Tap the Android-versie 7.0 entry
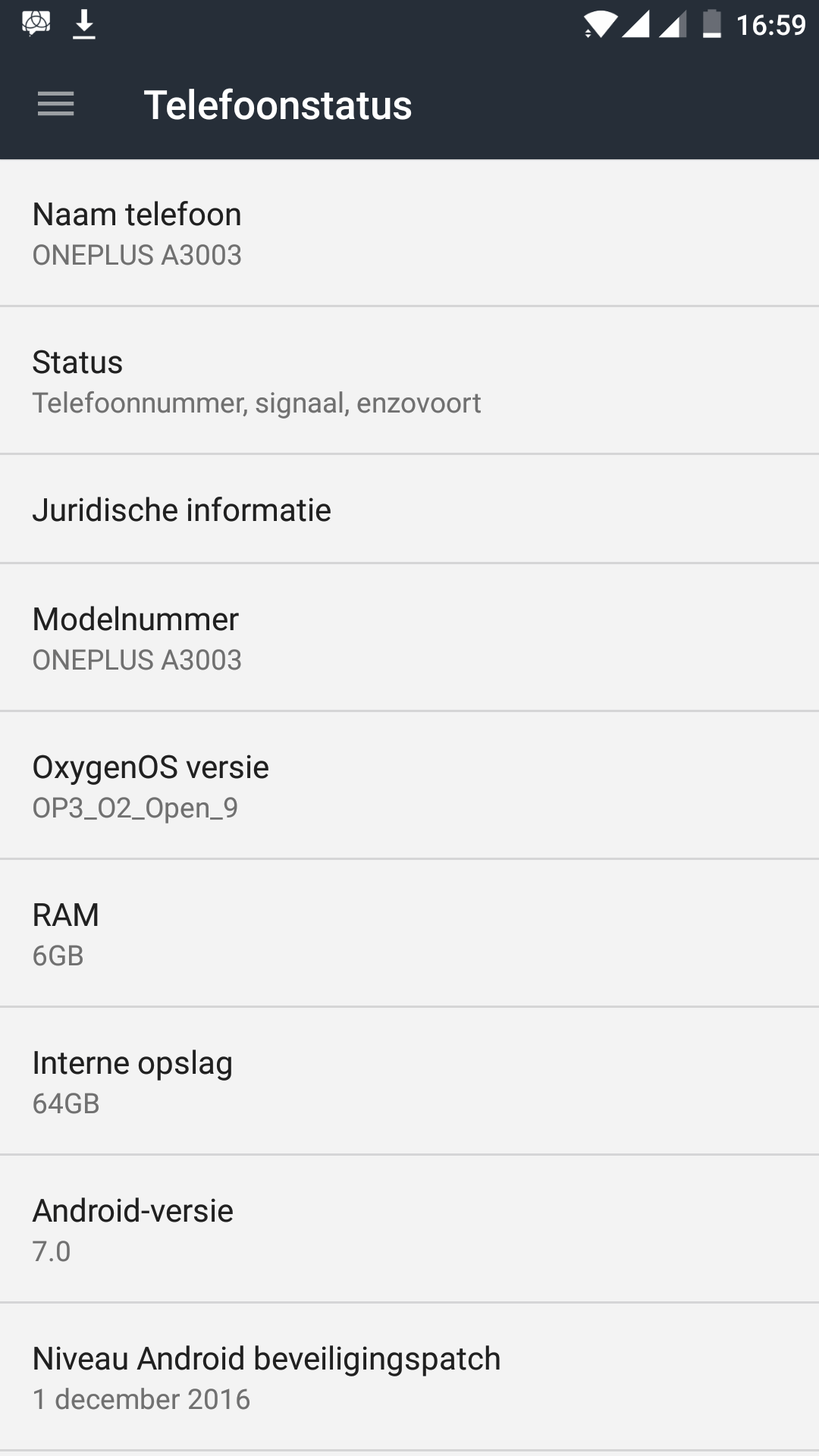The height and width of the screenshot is (1456, 819). 409,1229
